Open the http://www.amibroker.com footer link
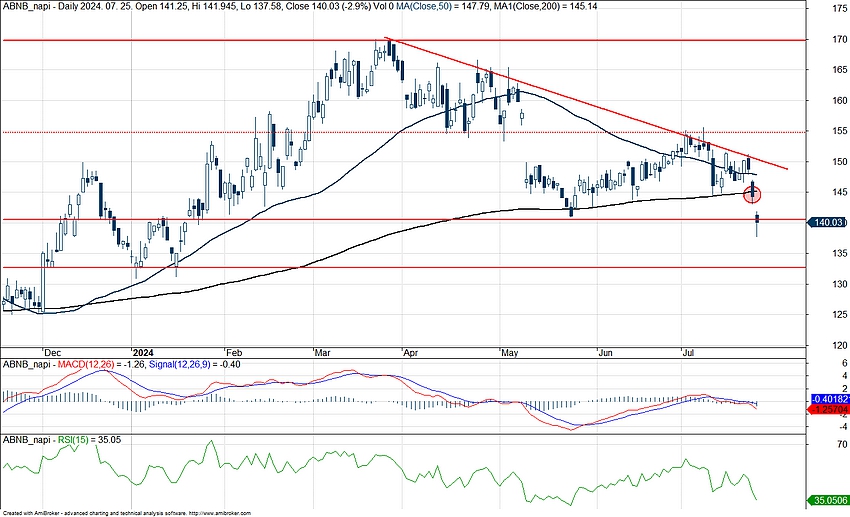Viewport: 850px width, 517px height. coord(220,513)
